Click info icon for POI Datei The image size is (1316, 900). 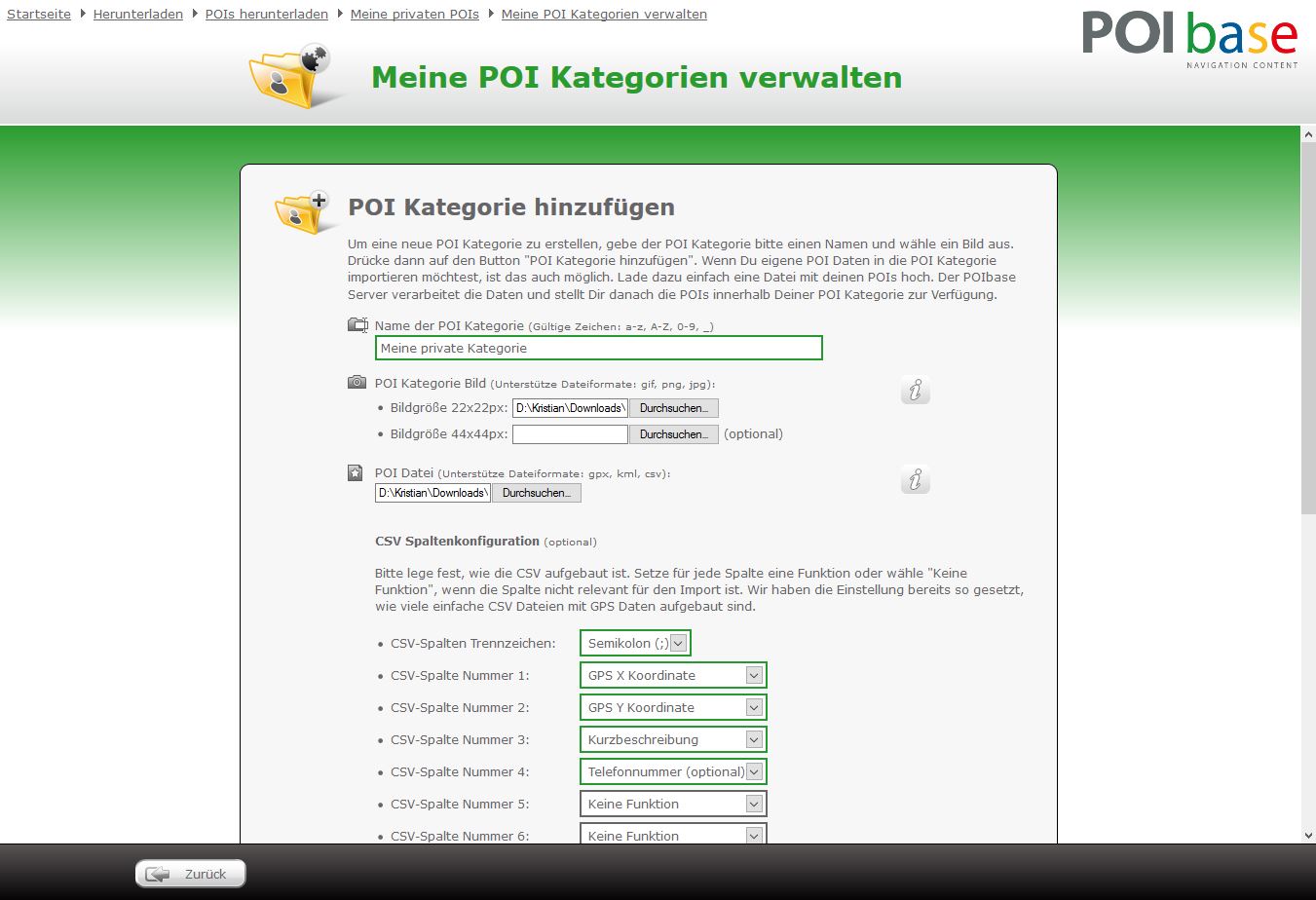pyautogui.click(x=915, y=480)
